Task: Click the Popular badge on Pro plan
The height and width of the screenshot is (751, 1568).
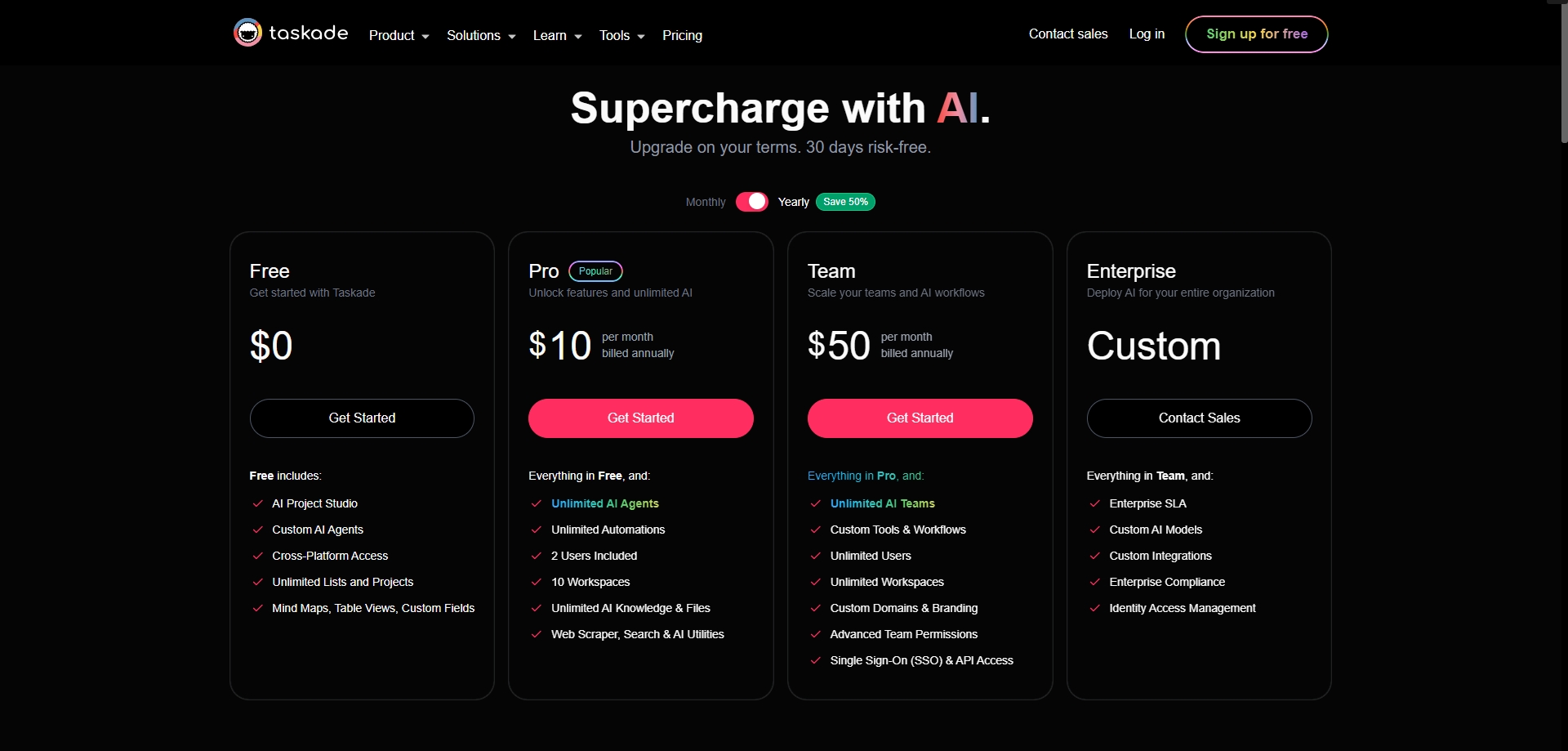Action: click(x=595, y=271)
